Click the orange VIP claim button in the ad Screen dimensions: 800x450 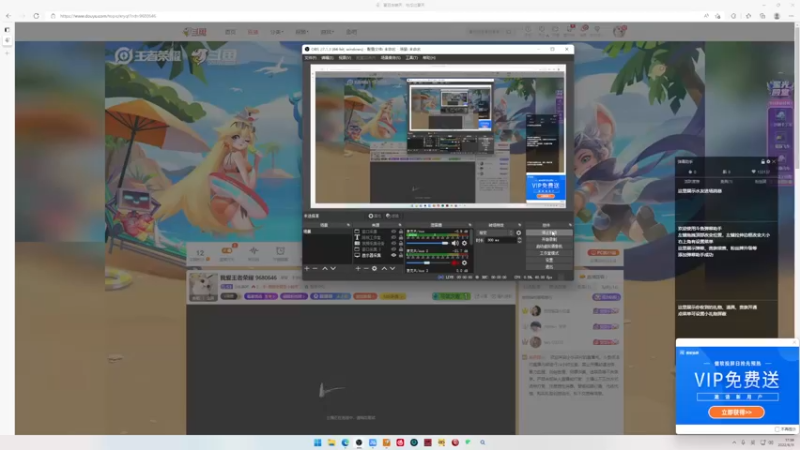[x=736, y=412]
